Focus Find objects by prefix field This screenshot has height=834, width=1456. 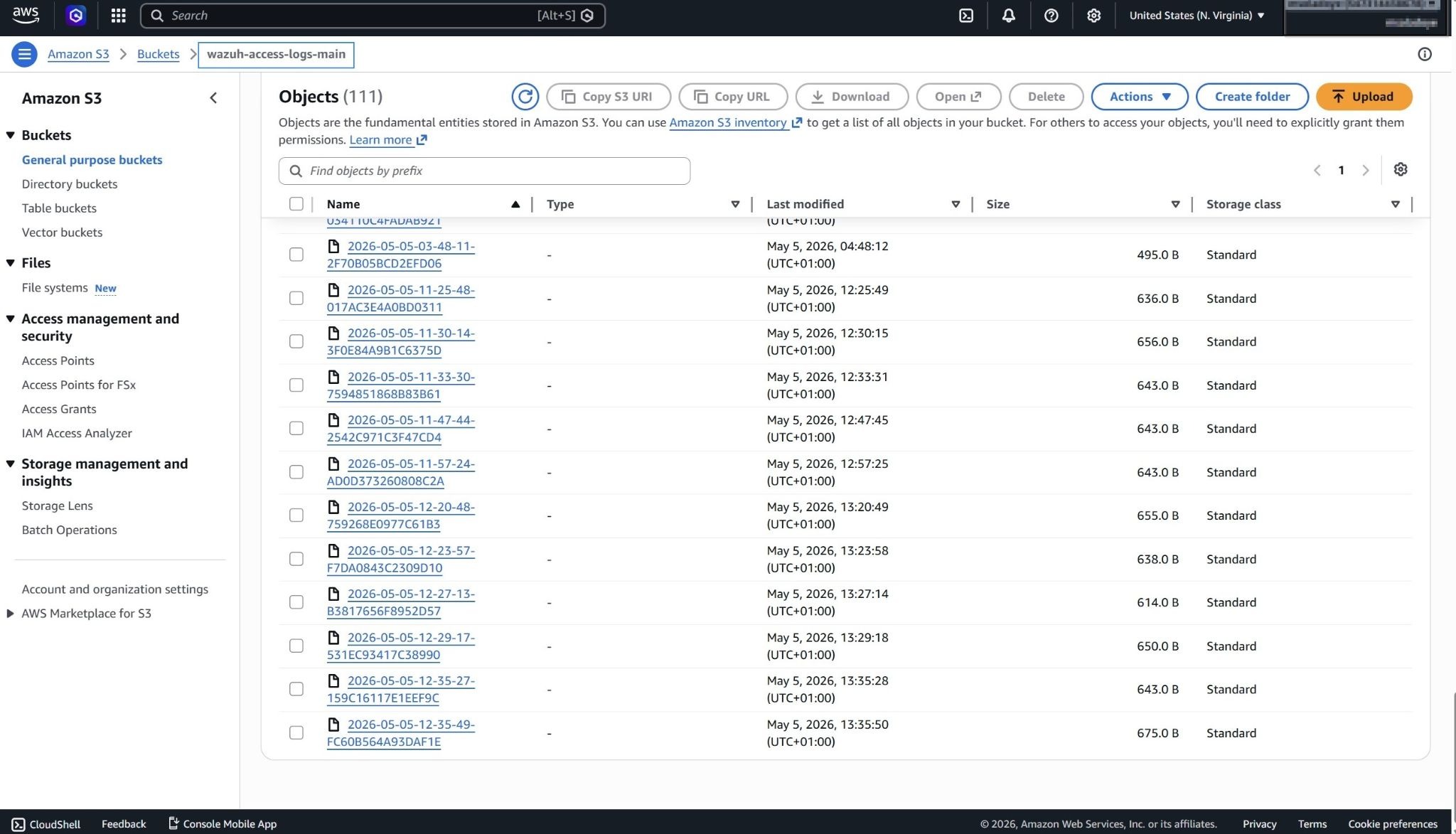[484, 171]
